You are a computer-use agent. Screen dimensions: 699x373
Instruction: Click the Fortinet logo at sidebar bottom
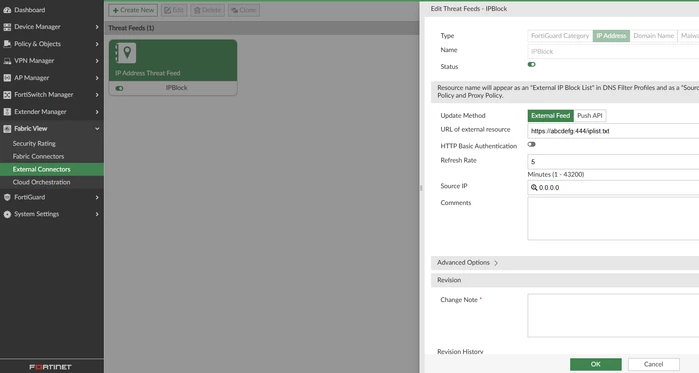50,367
